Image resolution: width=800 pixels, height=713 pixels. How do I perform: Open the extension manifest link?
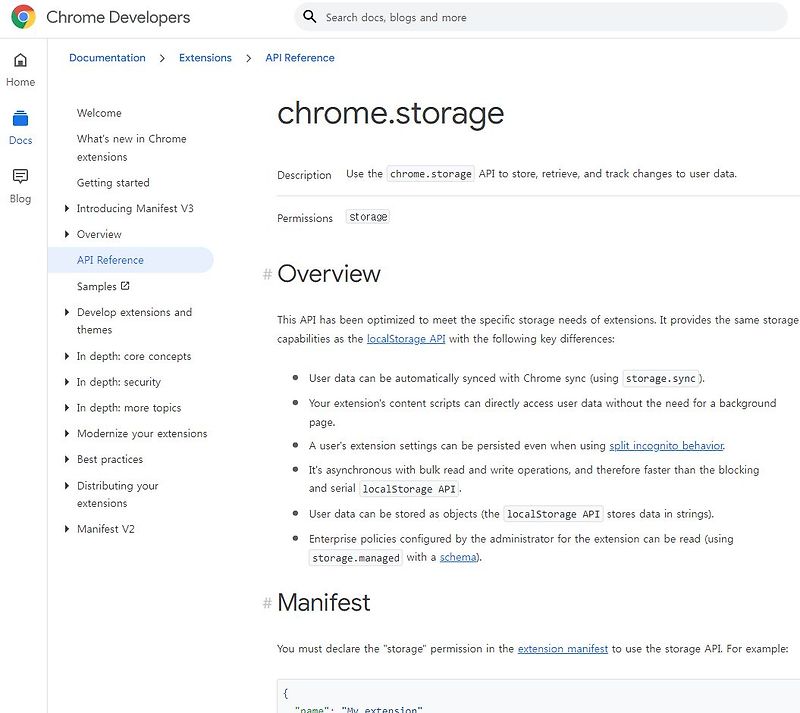(562, 648)
